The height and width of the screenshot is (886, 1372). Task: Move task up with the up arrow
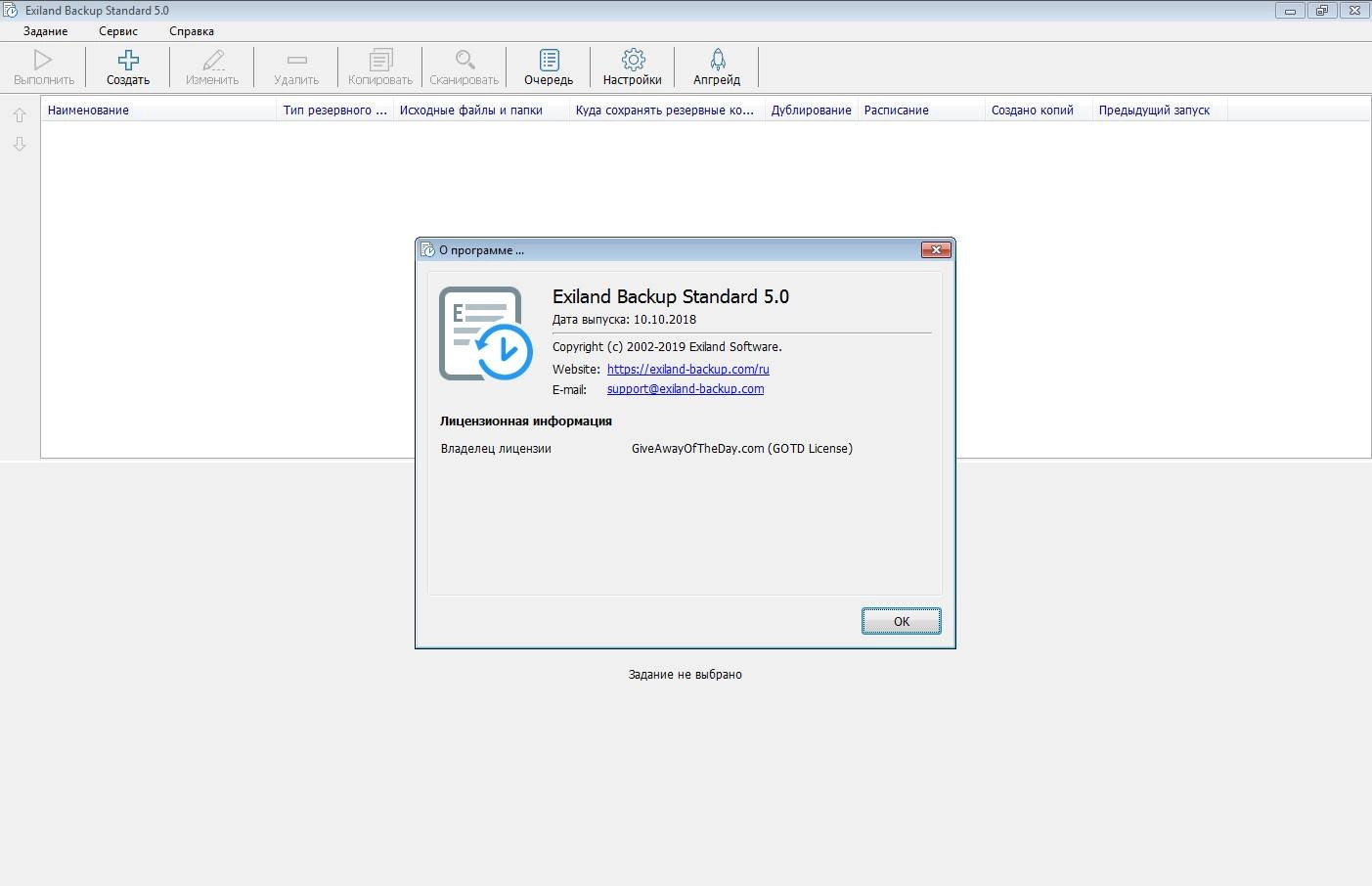20,115
